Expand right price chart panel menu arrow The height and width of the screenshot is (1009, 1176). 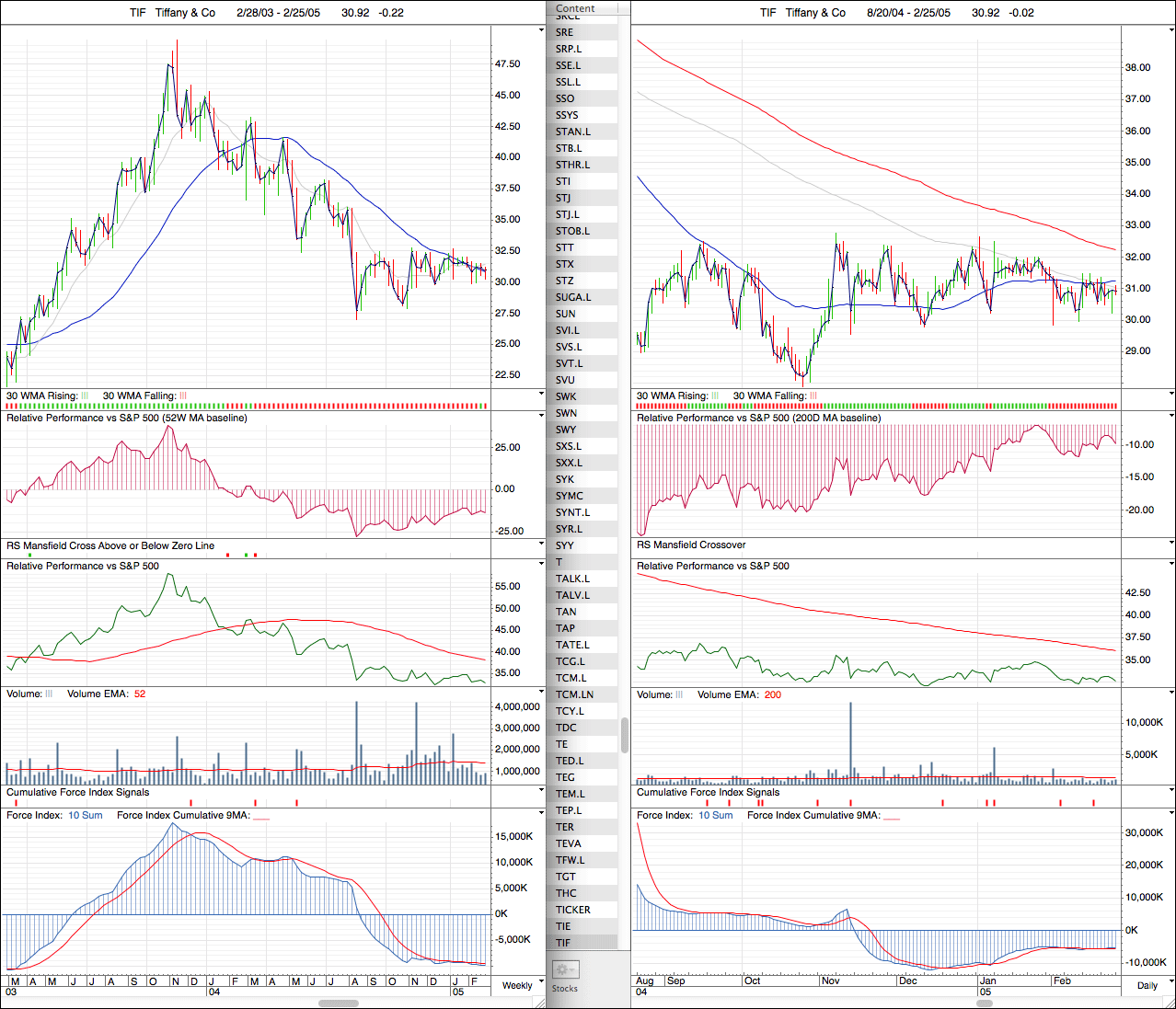tap(1171, 30)
